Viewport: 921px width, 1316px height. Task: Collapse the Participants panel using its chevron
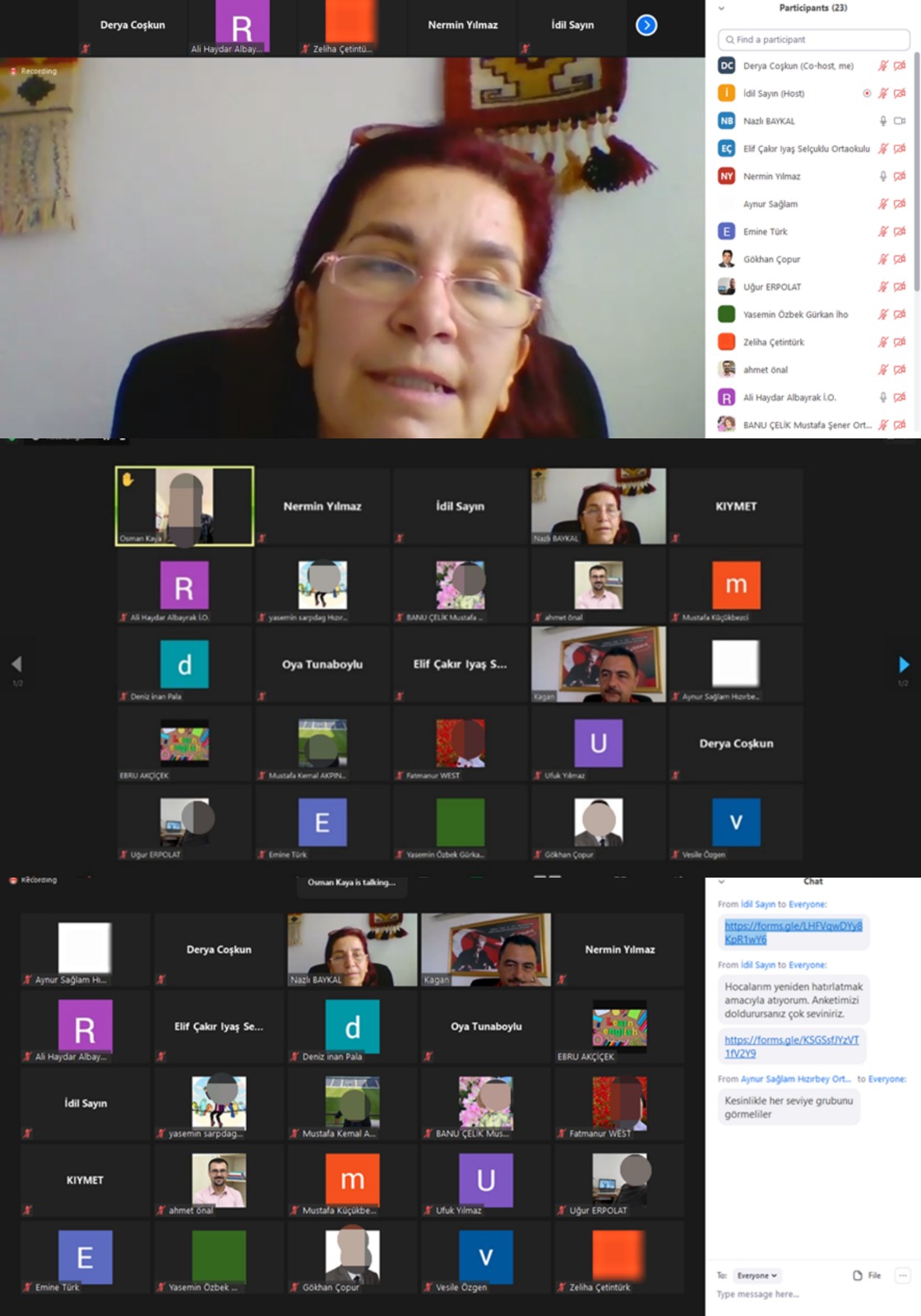(721, 8)
